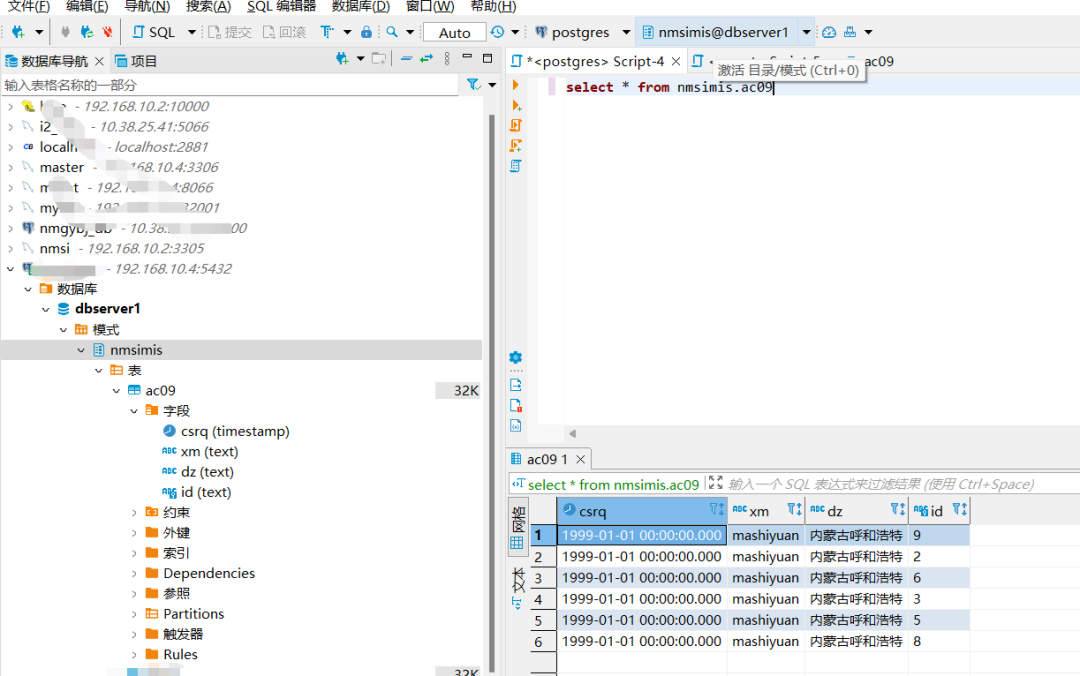The height and width of the screenshot is (676, 1080).
Task: Open the SQL 编辑器 menu
Action: click(281, 7)
